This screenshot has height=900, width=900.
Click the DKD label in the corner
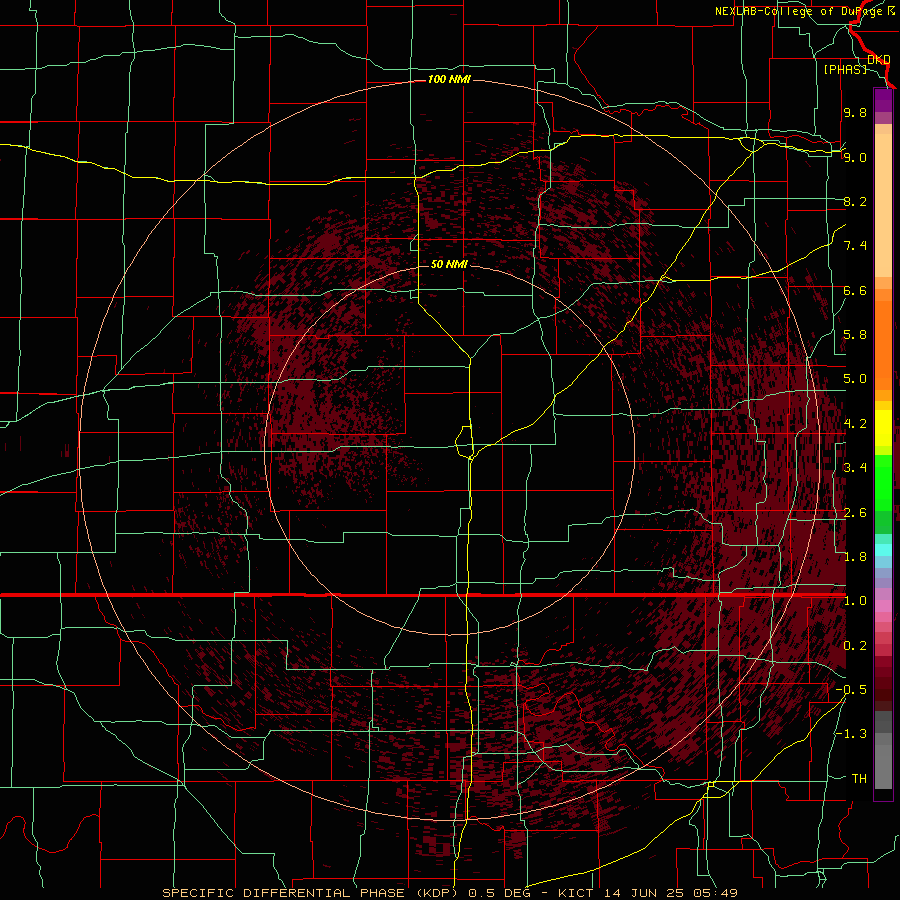pyautogui.click(x=879, y=59)
